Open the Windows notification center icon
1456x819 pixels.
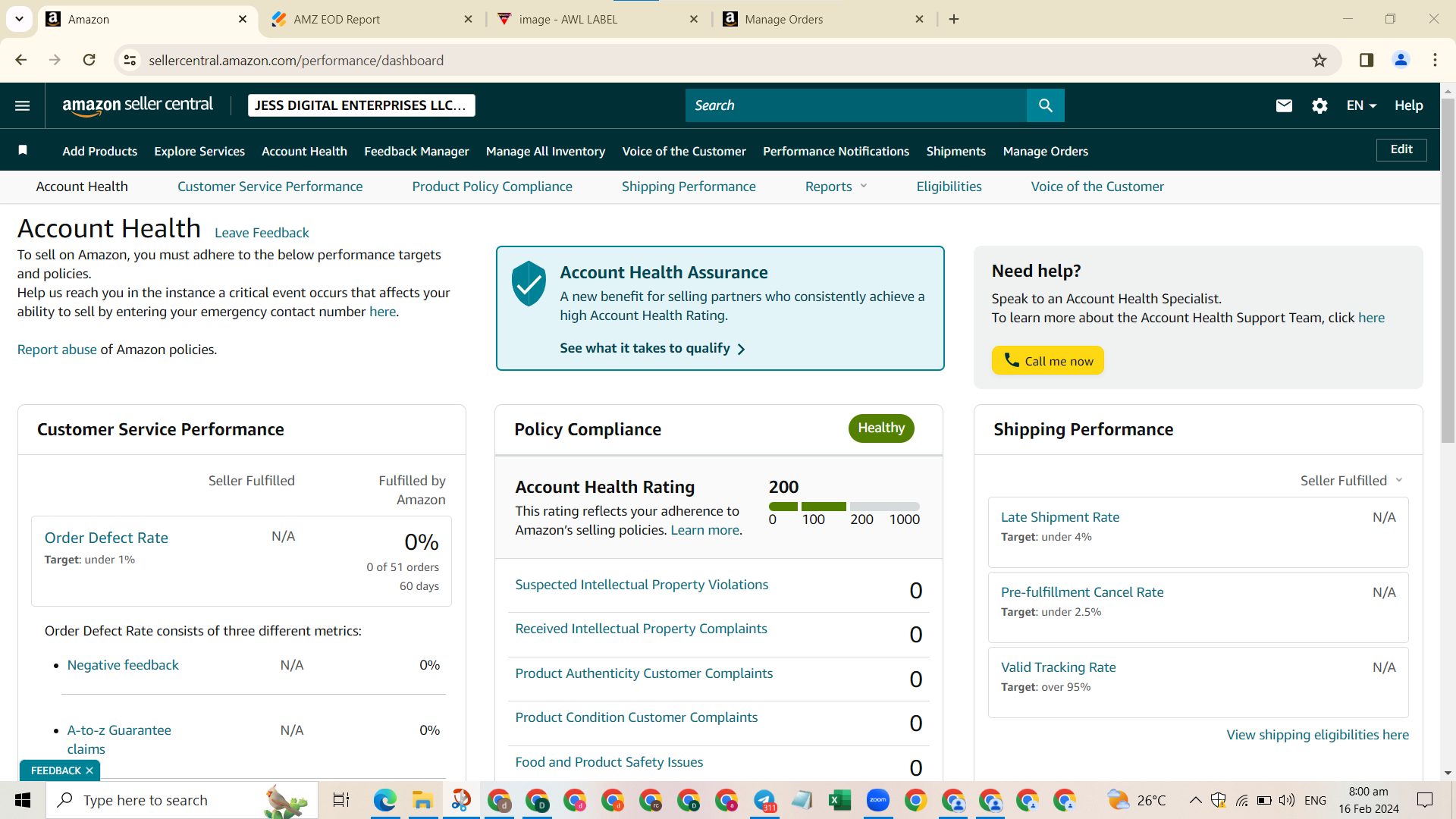(x=1425, y=800)
